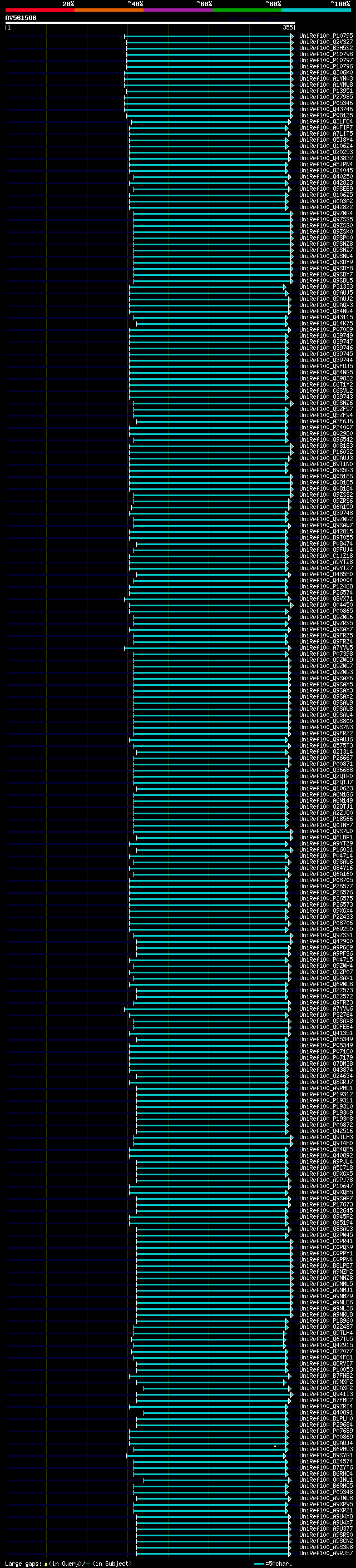Screen dimensions: 356x1568
Task: Select the label UniRef100_Q67IU5
Action: click(325, 1339)
